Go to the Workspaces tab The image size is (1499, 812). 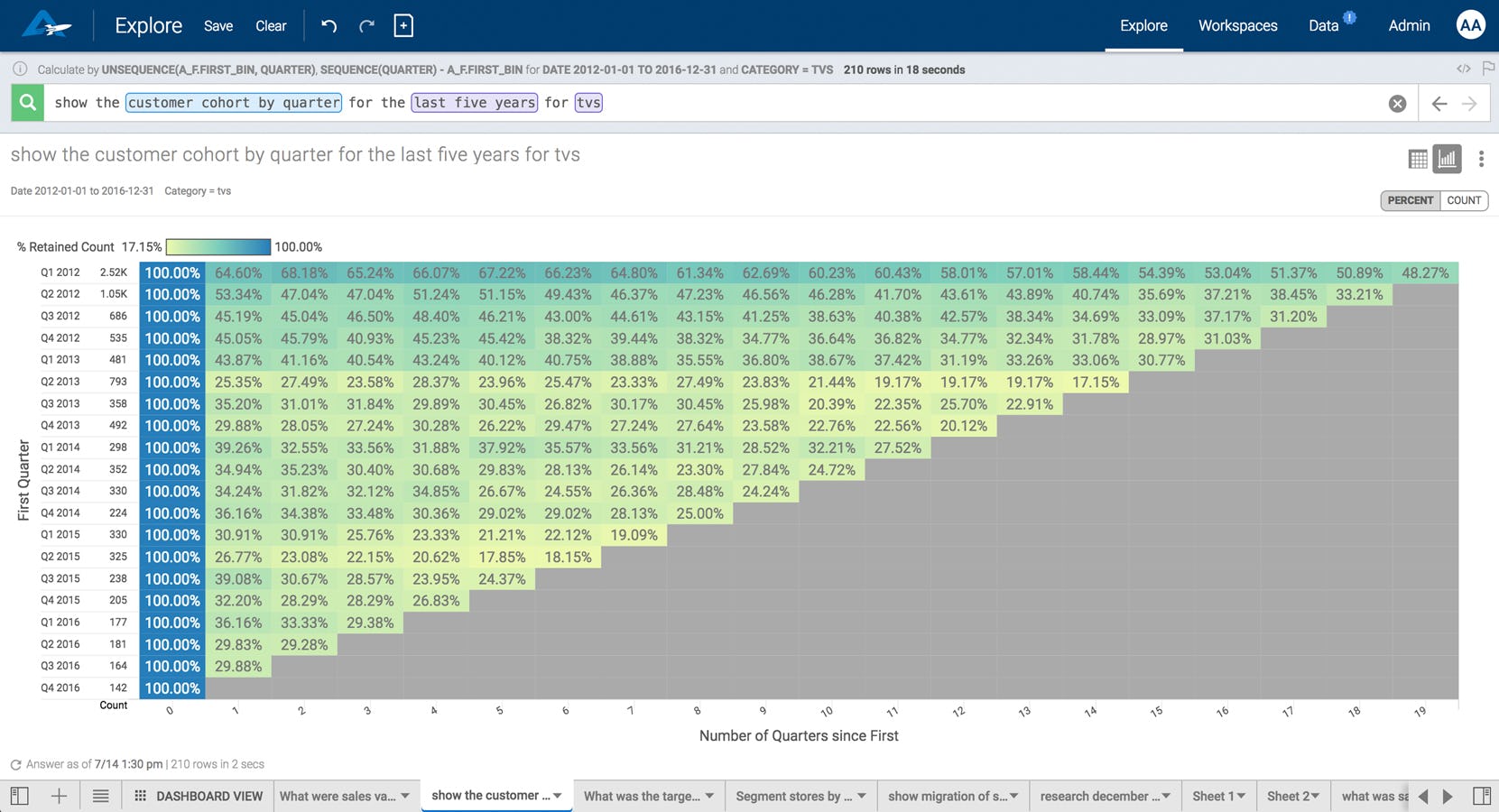[x=1237, y=26]
